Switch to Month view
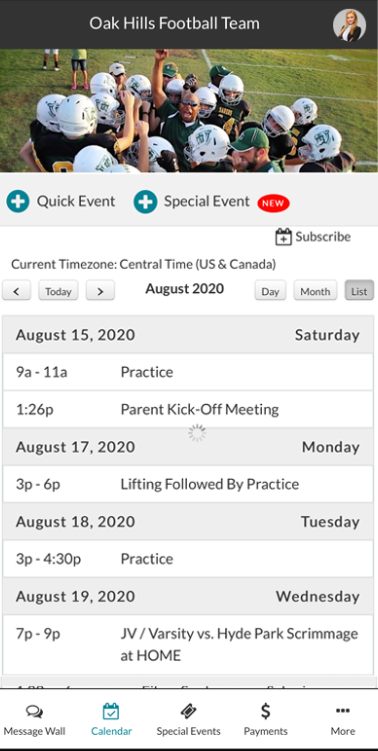 pyautogui.click(x=315, y=291)
